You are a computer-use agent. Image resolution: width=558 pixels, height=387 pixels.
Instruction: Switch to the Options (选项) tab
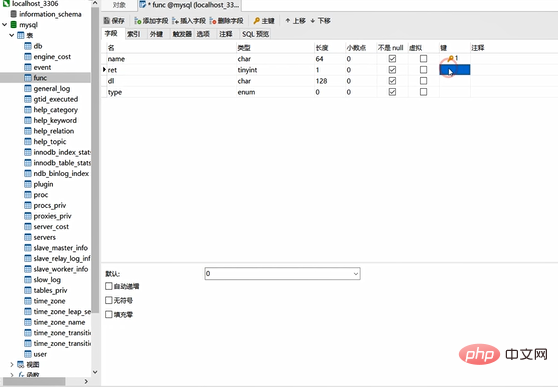(x=204, y=34)
